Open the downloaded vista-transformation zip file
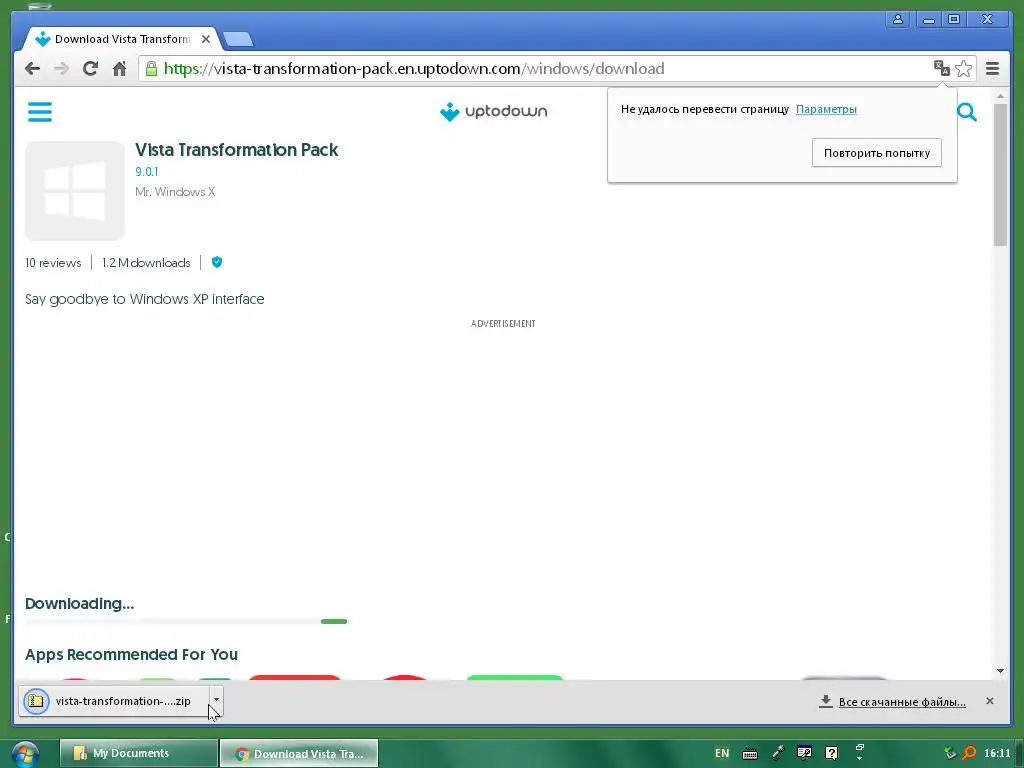This screenshot has height=768, width=1024. tap(114, 701)
